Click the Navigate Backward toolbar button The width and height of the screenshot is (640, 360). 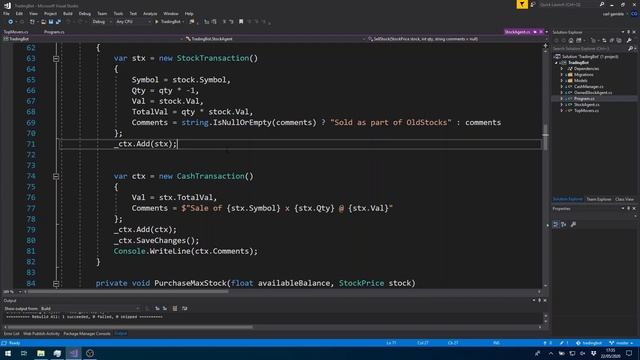[x=10, y=22]
